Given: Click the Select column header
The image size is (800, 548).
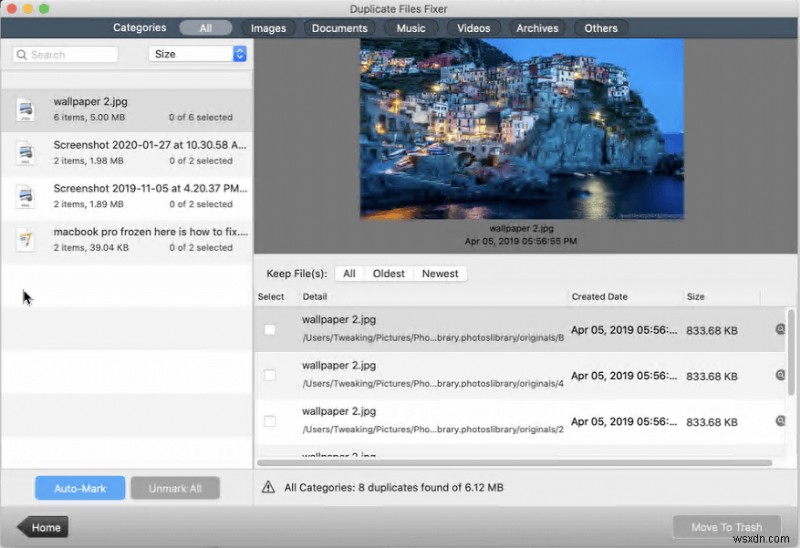Looking at the screenshot, I should (x=271, y=296).
